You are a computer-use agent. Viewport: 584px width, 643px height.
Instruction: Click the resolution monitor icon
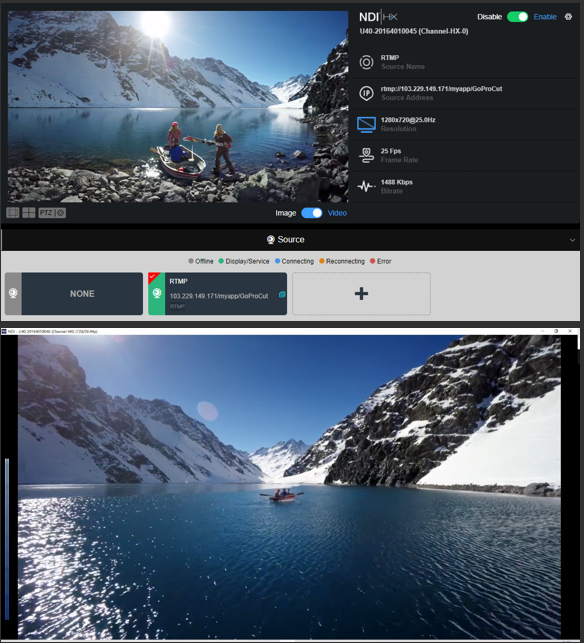pos(366,125)
